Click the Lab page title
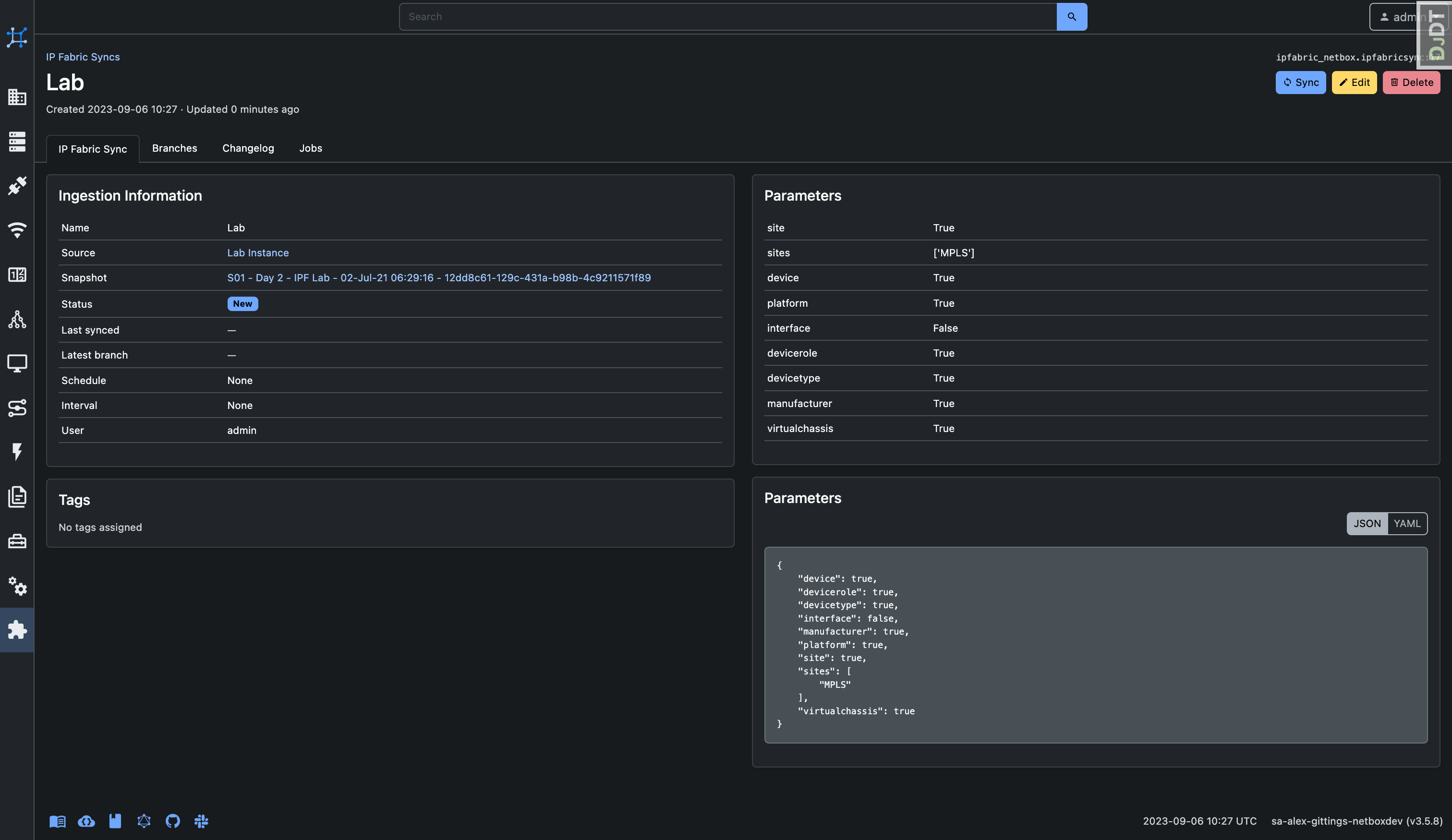The width and height of the screenshot is (1452, 840). [65, 83]
